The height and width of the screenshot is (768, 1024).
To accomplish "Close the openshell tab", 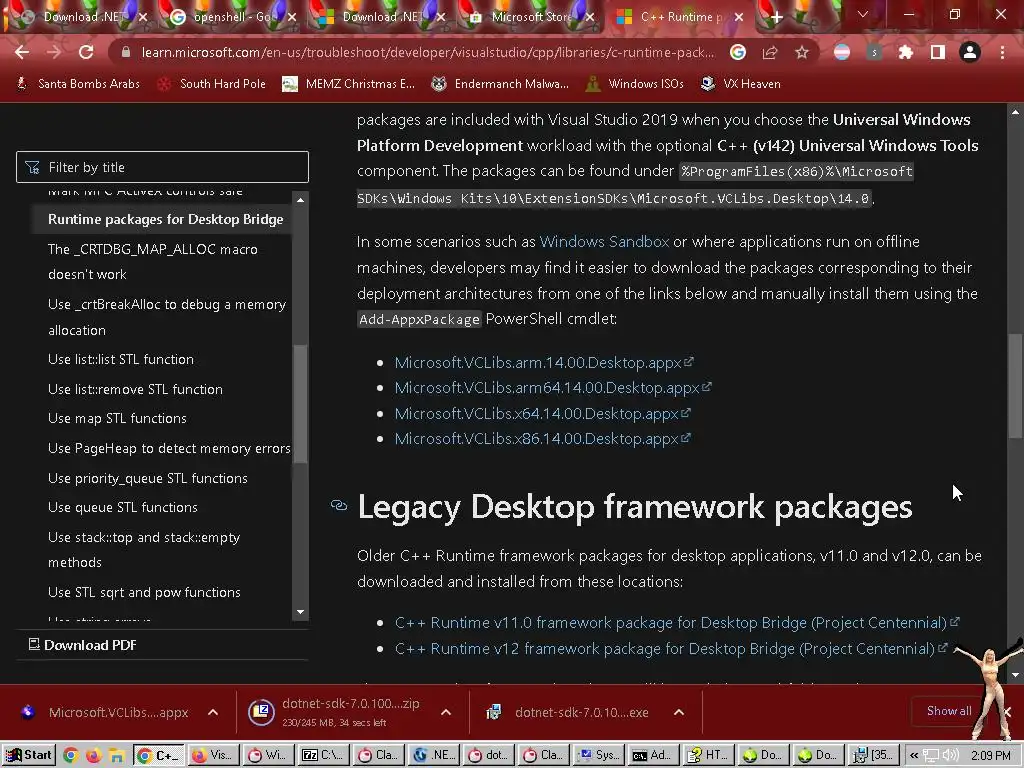I will click(x=292, y=17).
